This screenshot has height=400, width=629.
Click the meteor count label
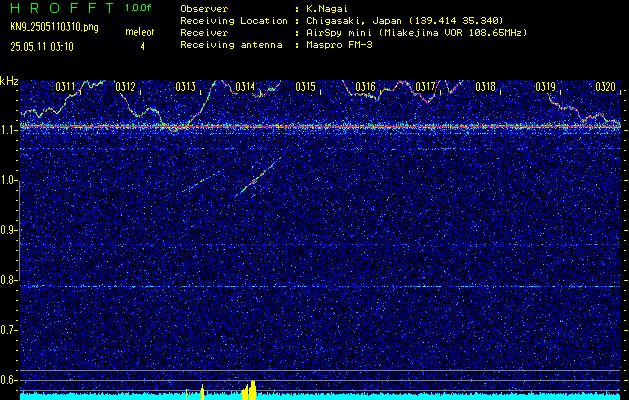click(140, 32)
